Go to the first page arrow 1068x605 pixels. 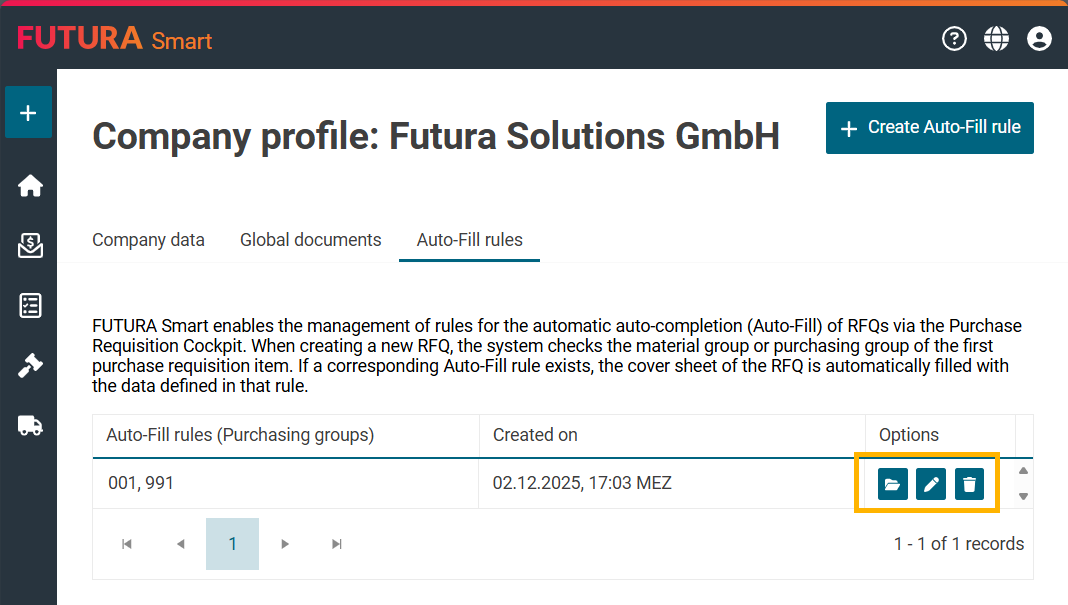coord(127,544)
